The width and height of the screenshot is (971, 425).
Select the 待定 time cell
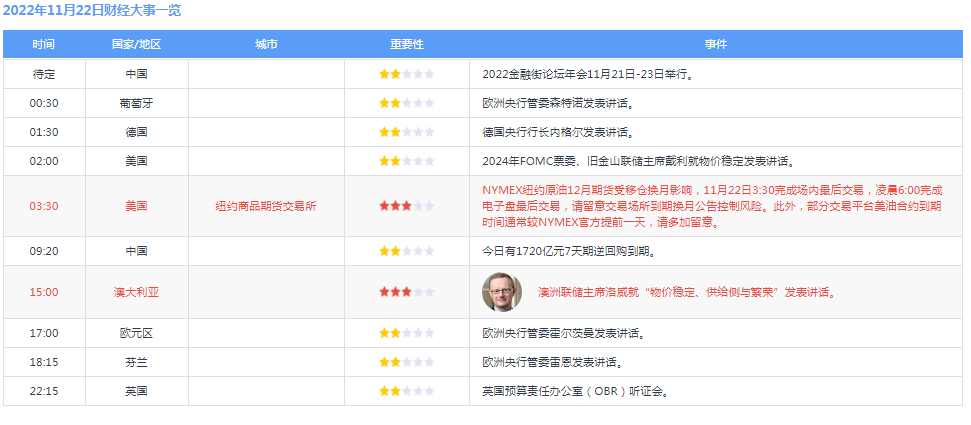[44, 74]
